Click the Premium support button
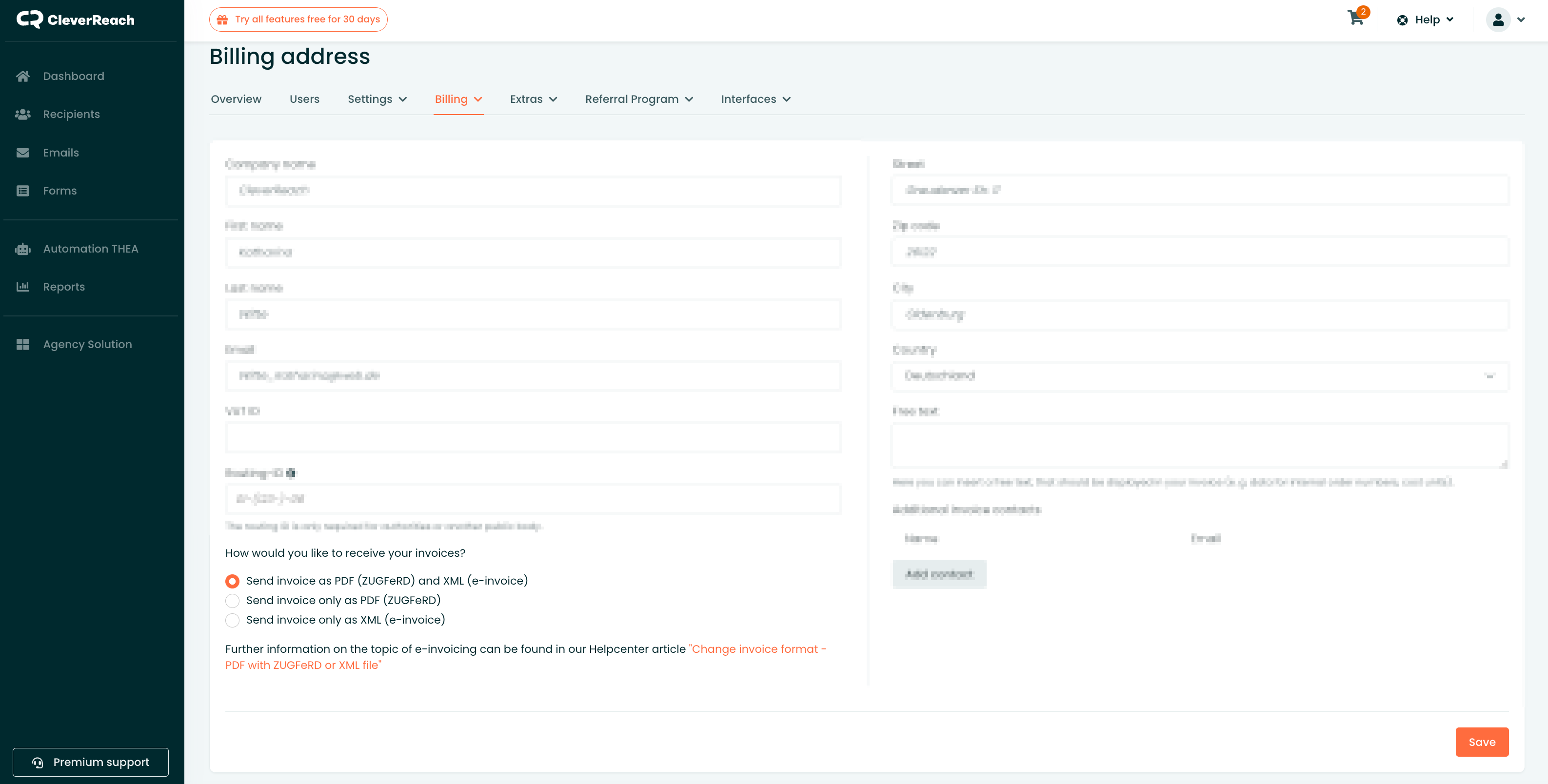 pos(91,762)
